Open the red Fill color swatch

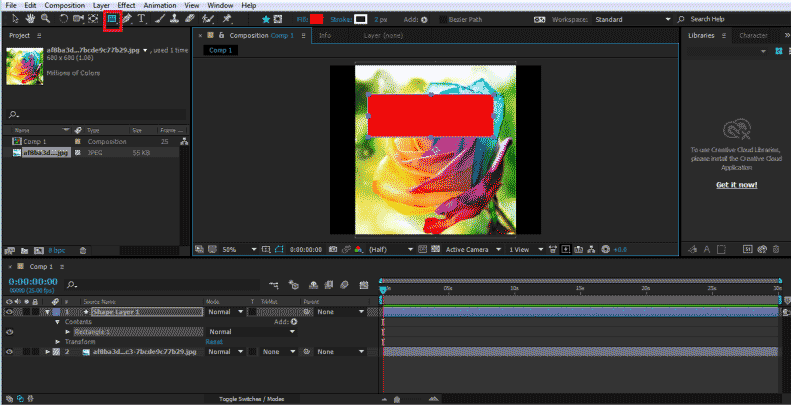[316, 19]
